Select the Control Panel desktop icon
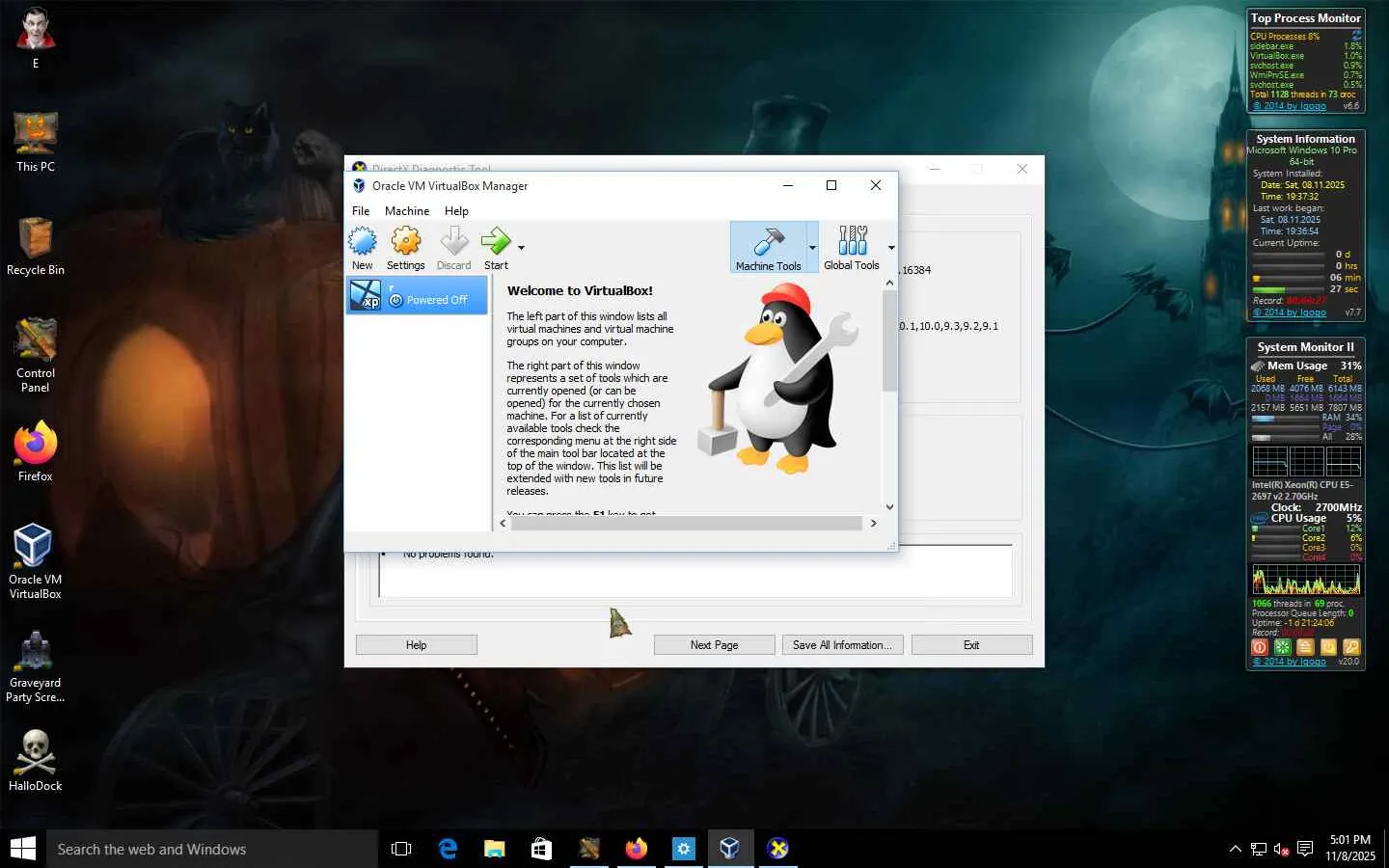1389x868 pixels. pyautogui.click(x=36, y=355)
